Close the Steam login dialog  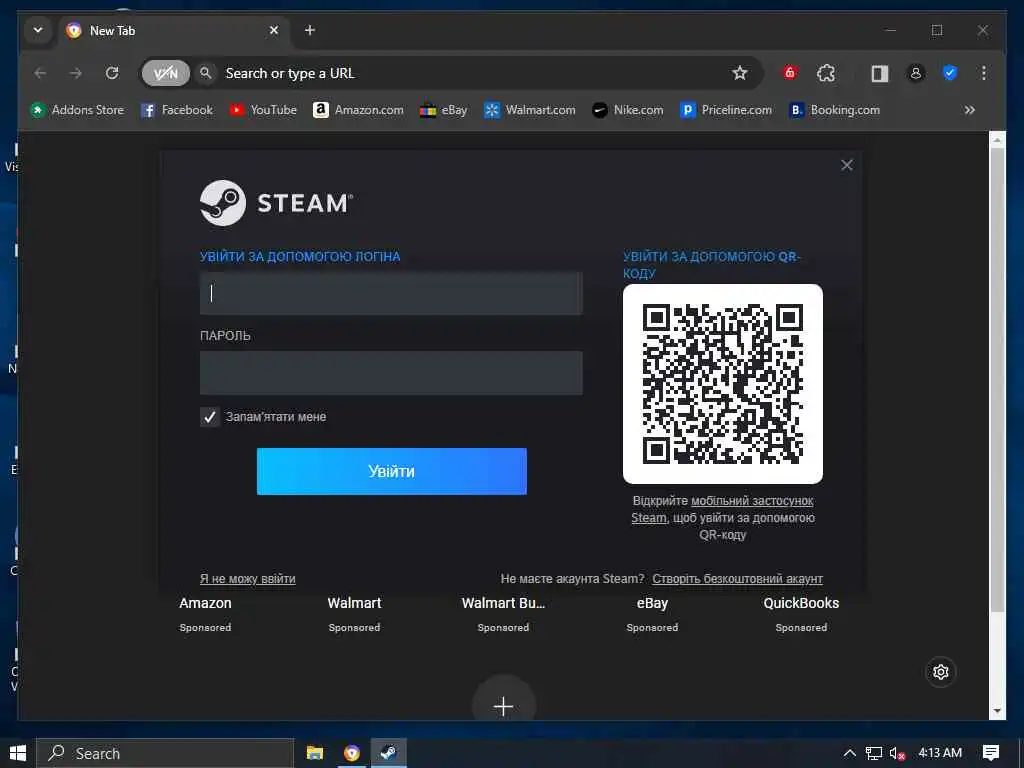coord(846,165)
